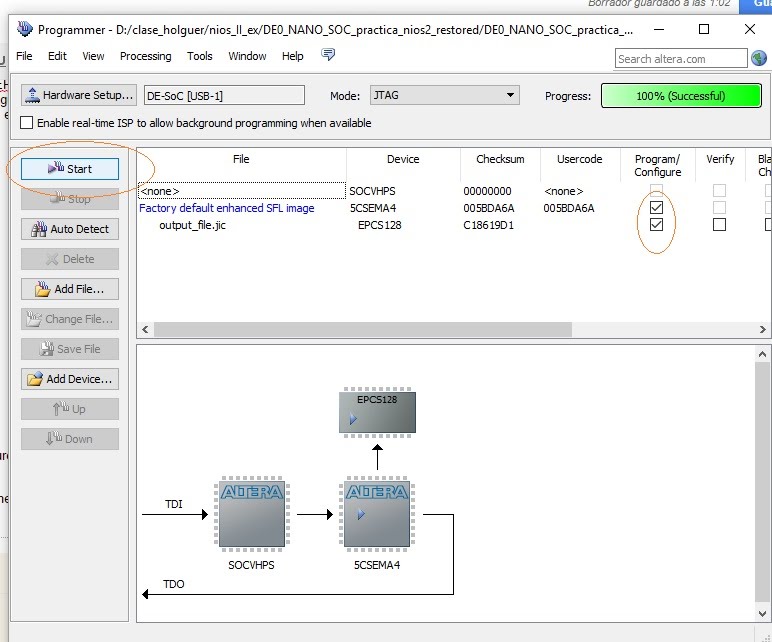772x642 pixels.
Task: Open the View menu
Action: click(x=93, y=56)
